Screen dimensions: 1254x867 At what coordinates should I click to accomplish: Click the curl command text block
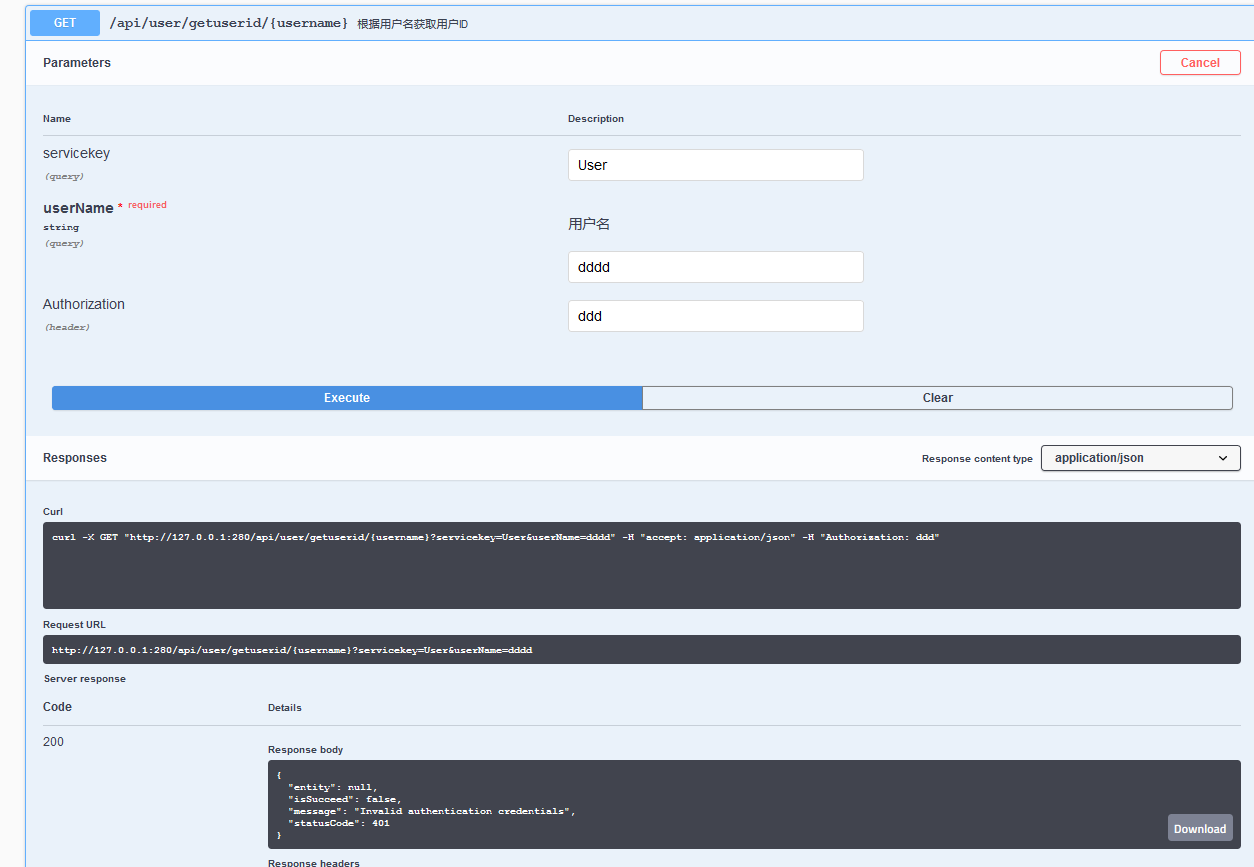pos(642,565)
